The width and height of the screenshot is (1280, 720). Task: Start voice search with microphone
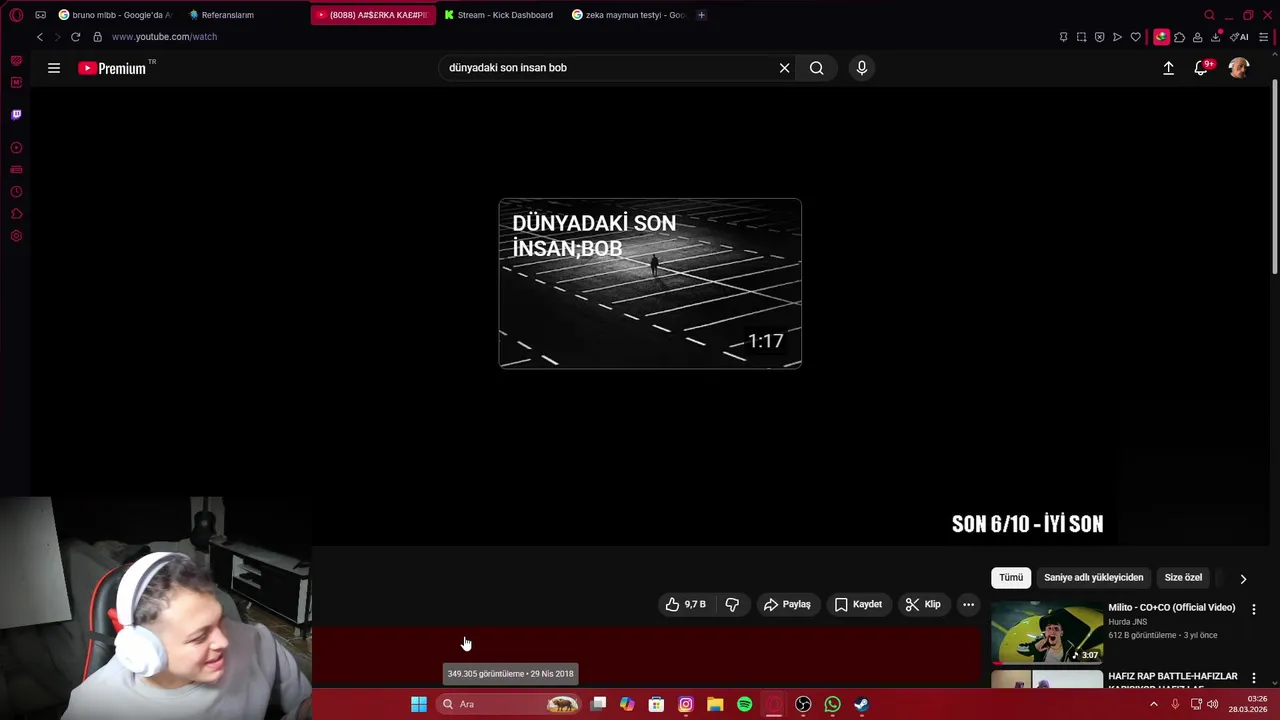click(862, 68)
